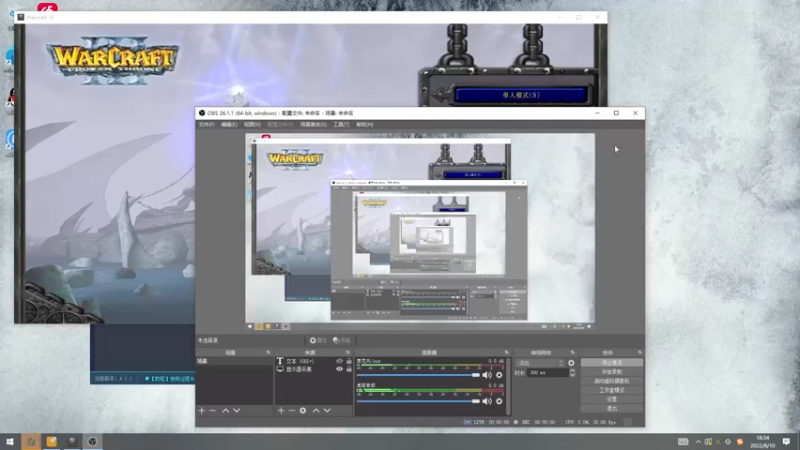Open the 麦克风/Aux audio settings gear

pyautogui.click(x=499, y=375)
